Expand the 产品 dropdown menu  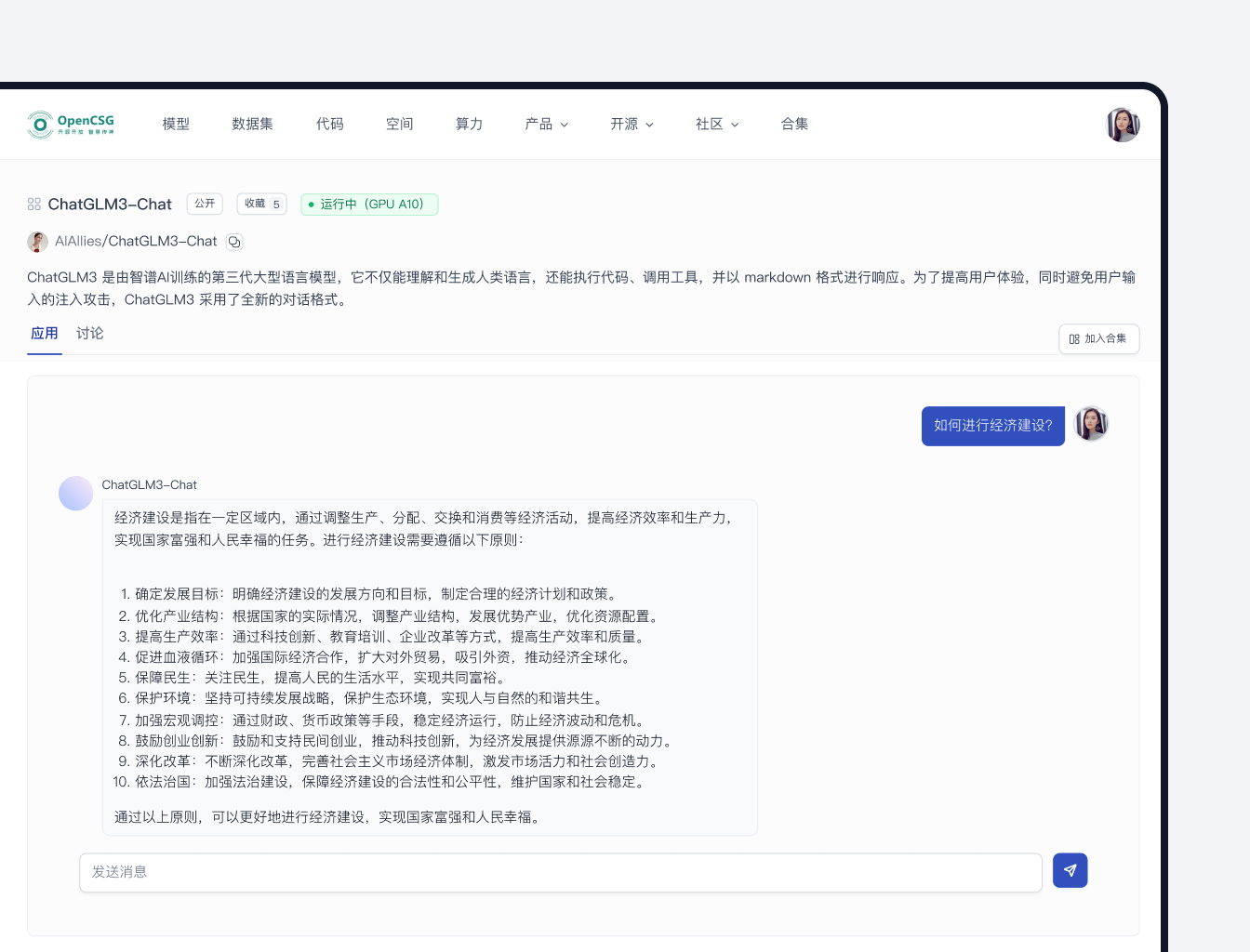(547, 124)
